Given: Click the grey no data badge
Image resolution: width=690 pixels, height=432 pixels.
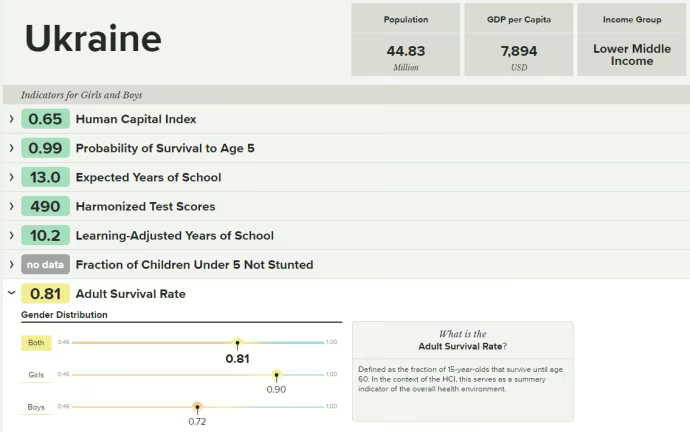Looking at the screenshot, I should click(x=45, y=265).
